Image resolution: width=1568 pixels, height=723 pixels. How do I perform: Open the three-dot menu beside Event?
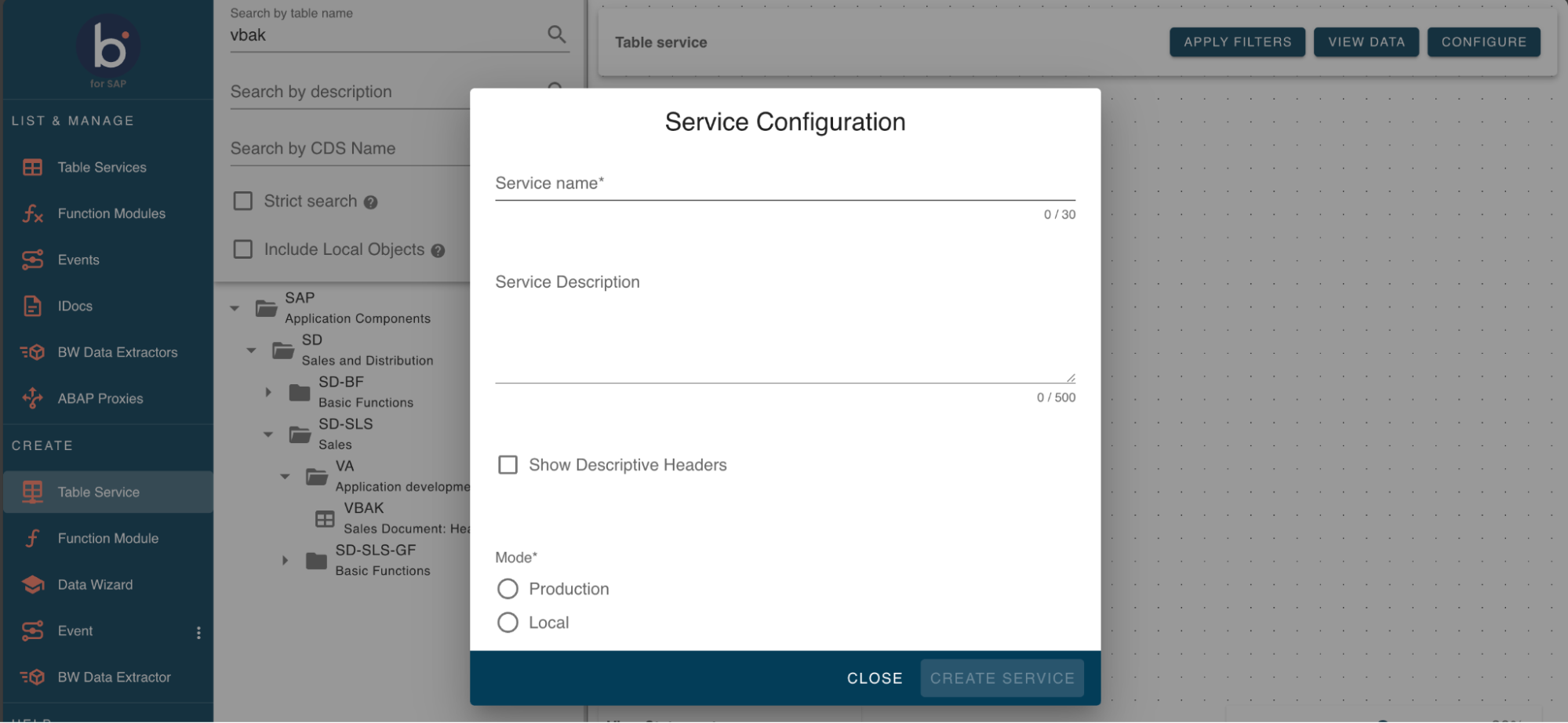[x=198, y=632]
